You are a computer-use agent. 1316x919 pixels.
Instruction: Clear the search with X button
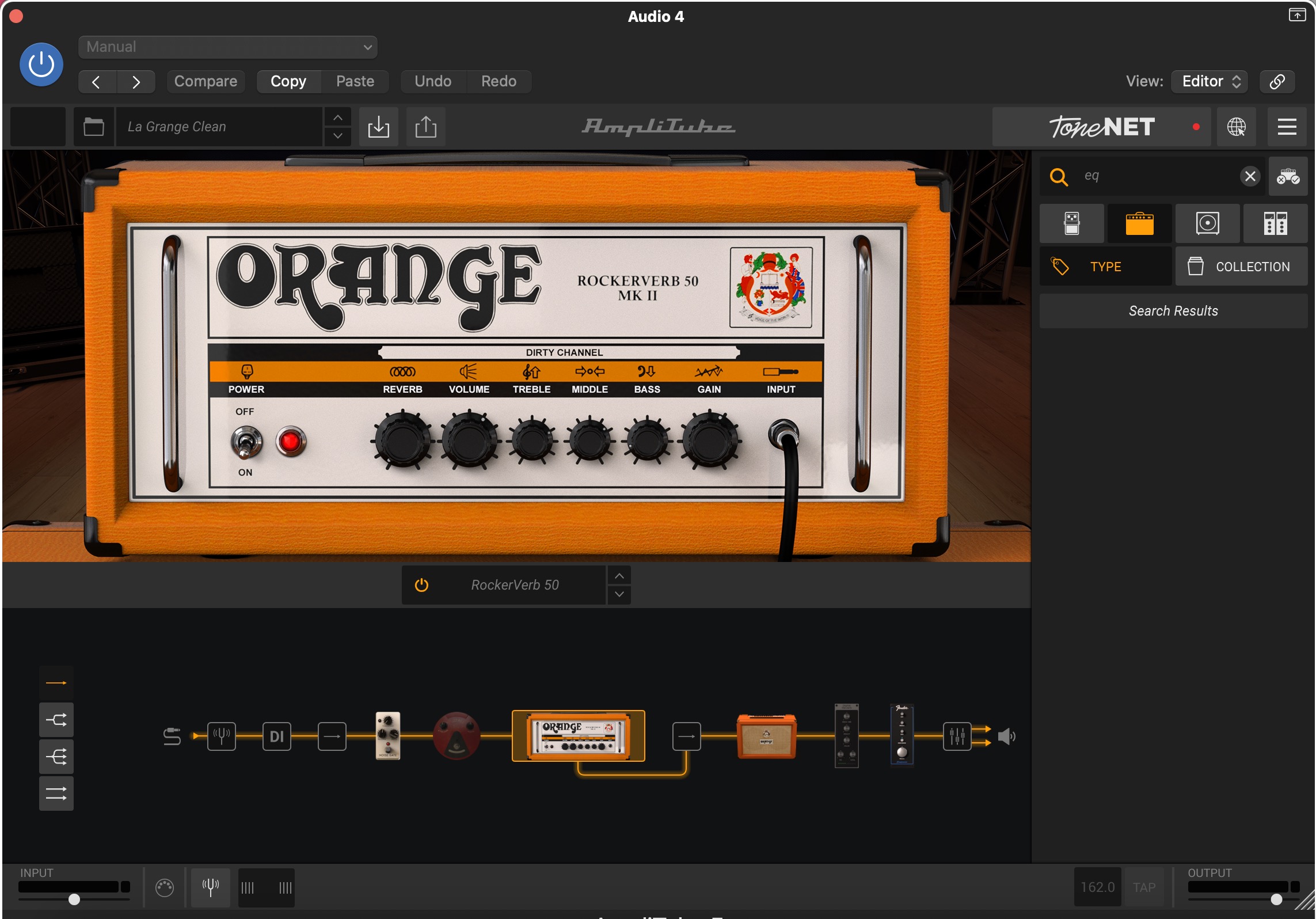(x=1250, y=176)
